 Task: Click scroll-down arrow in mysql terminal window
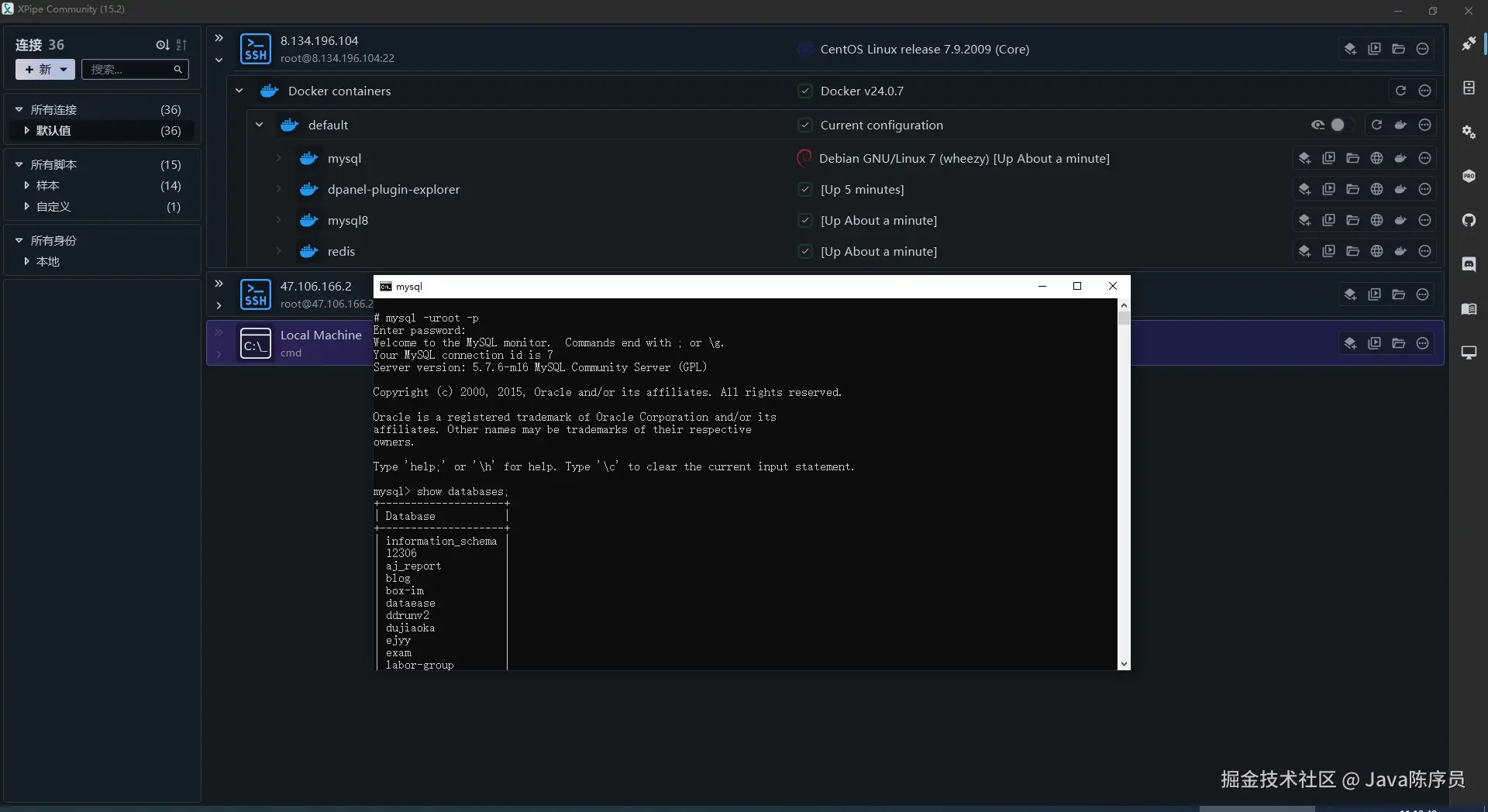tap(1124, 664)
